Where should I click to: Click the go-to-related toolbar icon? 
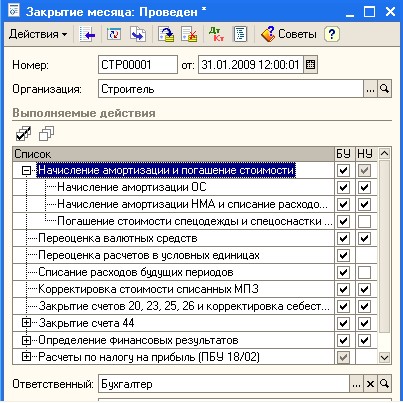(138, 34)
